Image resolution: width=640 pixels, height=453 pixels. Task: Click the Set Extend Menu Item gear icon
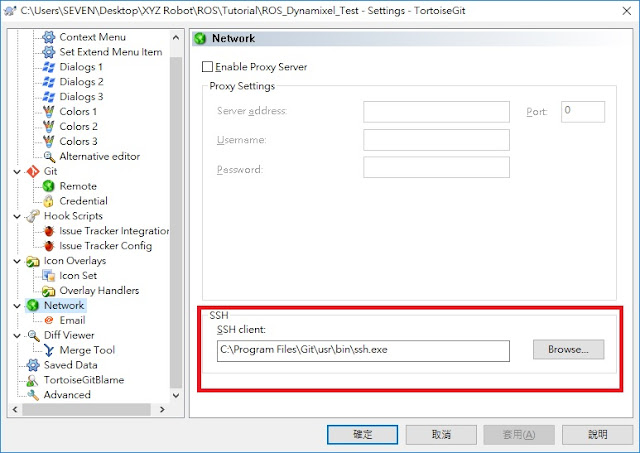pyautogui.click(x=49, y=52)
